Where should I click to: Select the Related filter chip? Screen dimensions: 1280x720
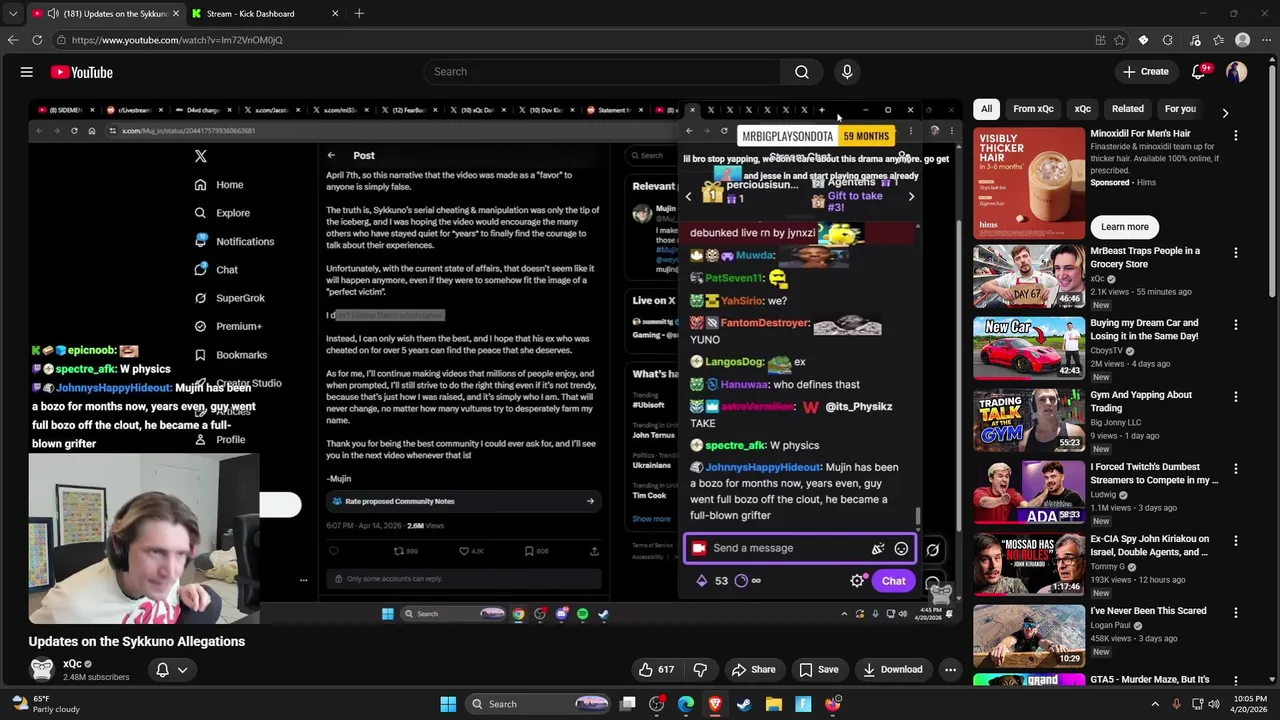tap(1127, 109)
